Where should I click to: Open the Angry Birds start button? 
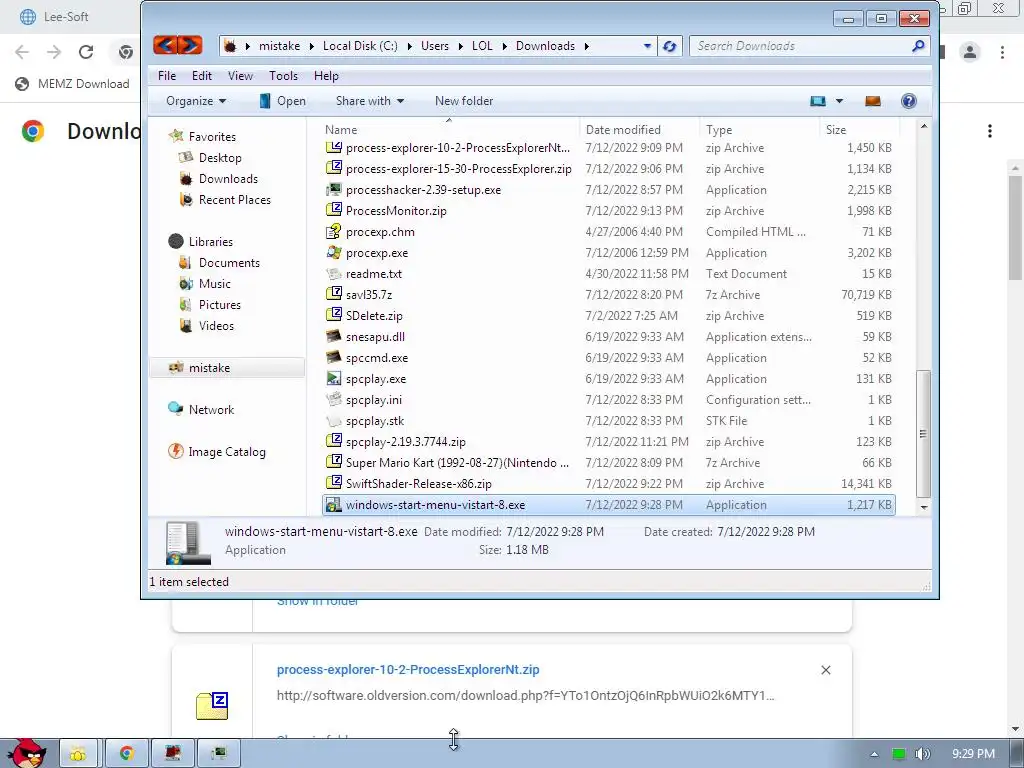click(27, 753)
